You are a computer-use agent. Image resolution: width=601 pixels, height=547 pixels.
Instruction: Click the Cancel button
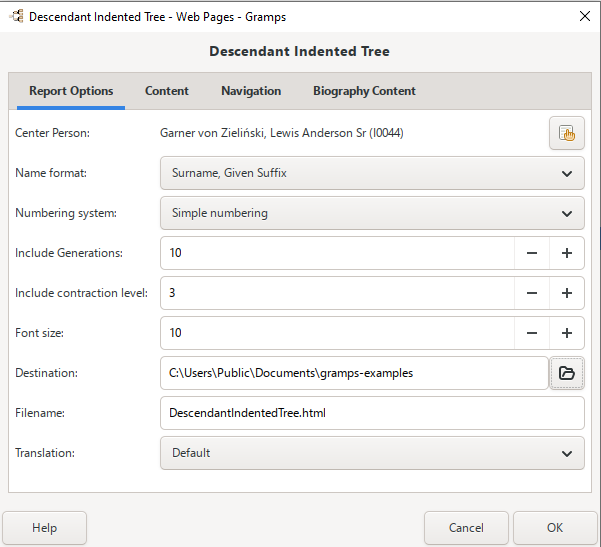(x=466, y=528)
